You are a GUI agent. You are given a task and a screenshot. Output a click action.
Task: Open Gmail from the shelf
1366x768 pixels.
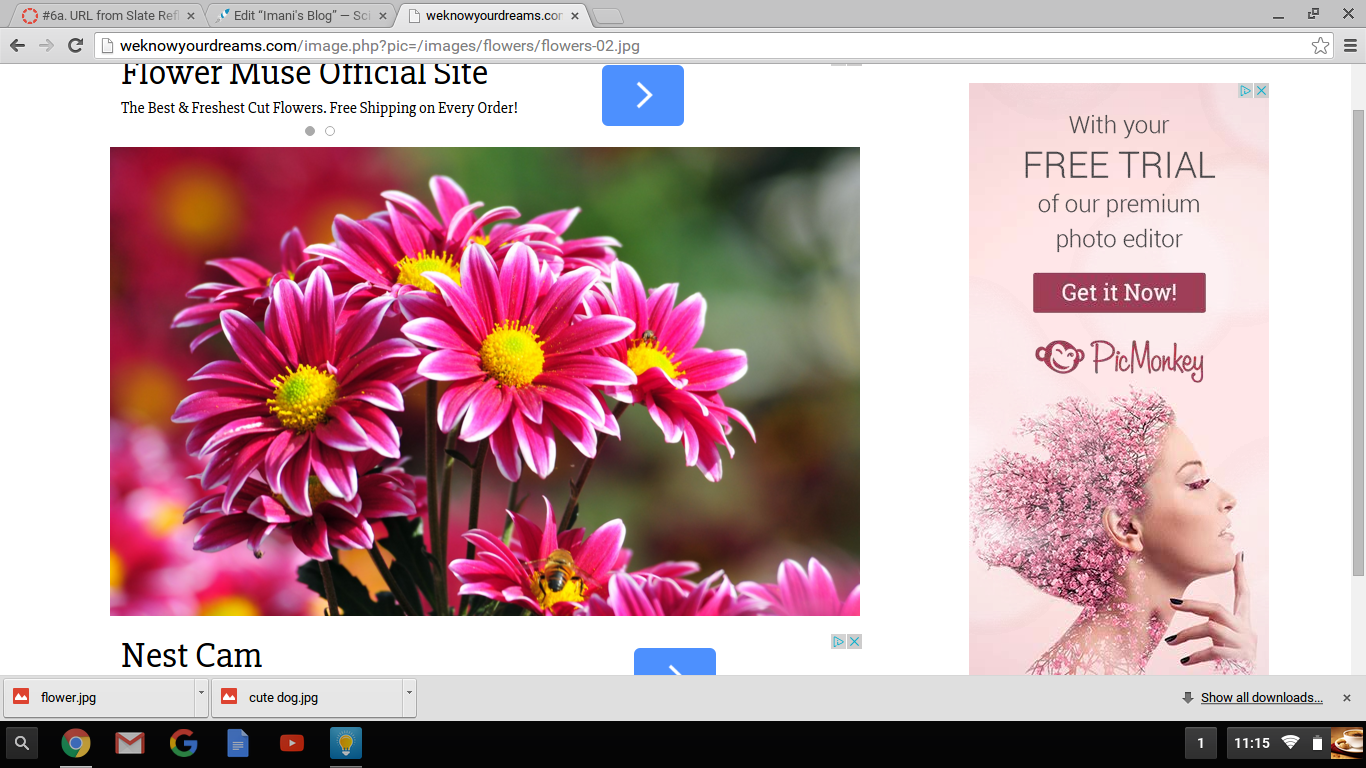[x=129, y=743]
